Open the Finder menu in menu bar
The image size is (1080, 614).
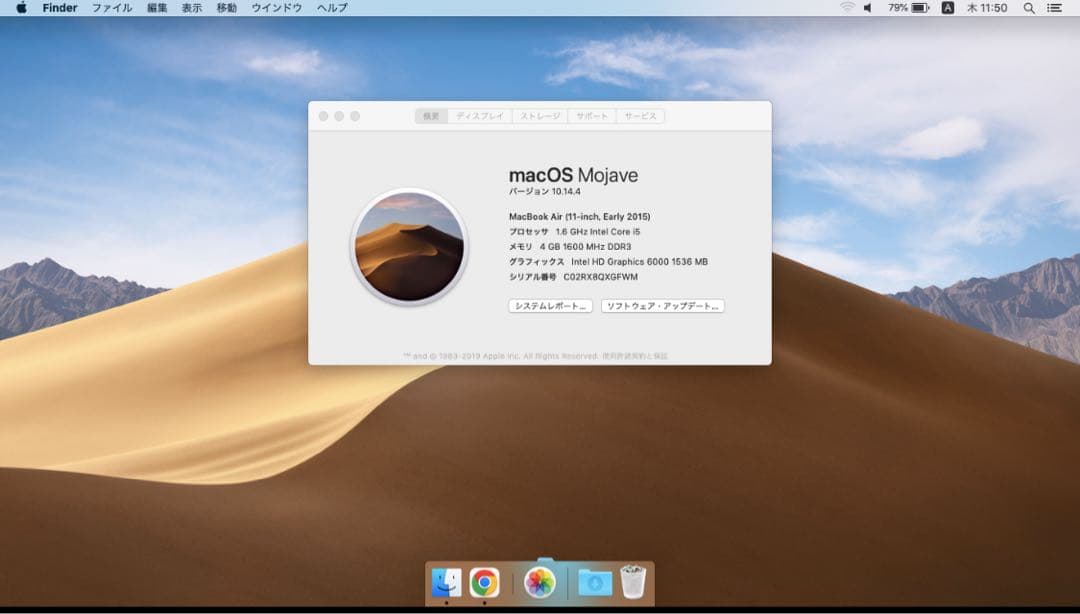[60, 8]
